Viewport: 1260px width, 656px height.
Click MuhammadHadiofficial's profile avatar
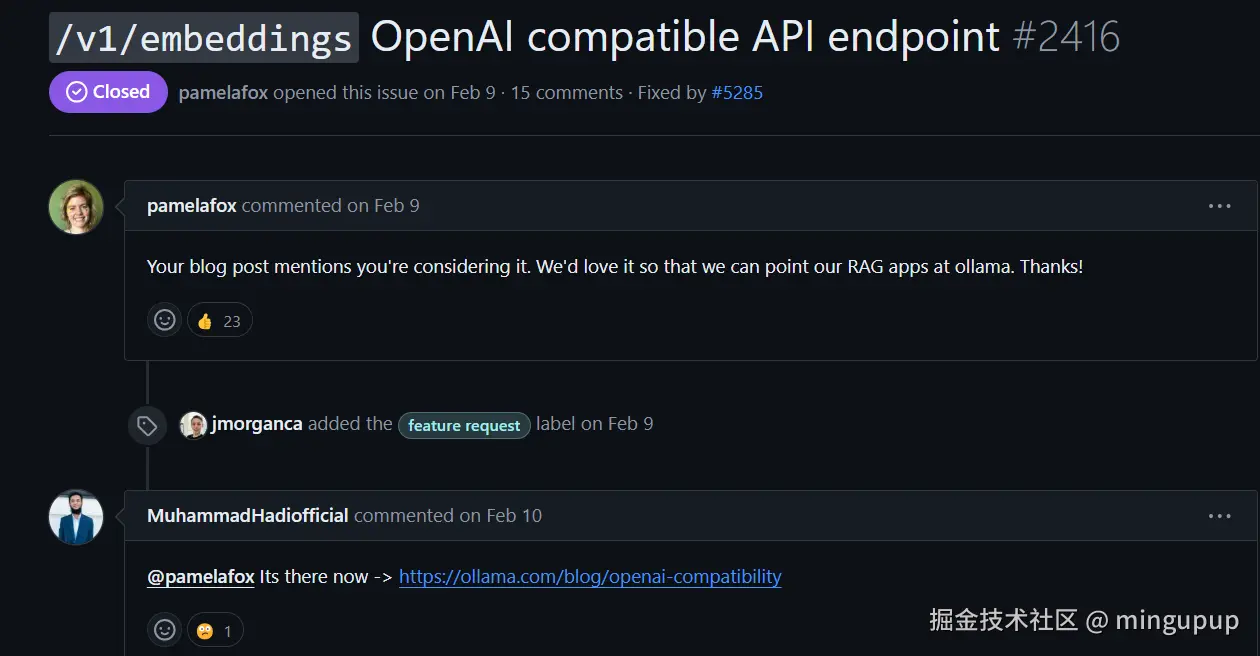click(76, 517)
